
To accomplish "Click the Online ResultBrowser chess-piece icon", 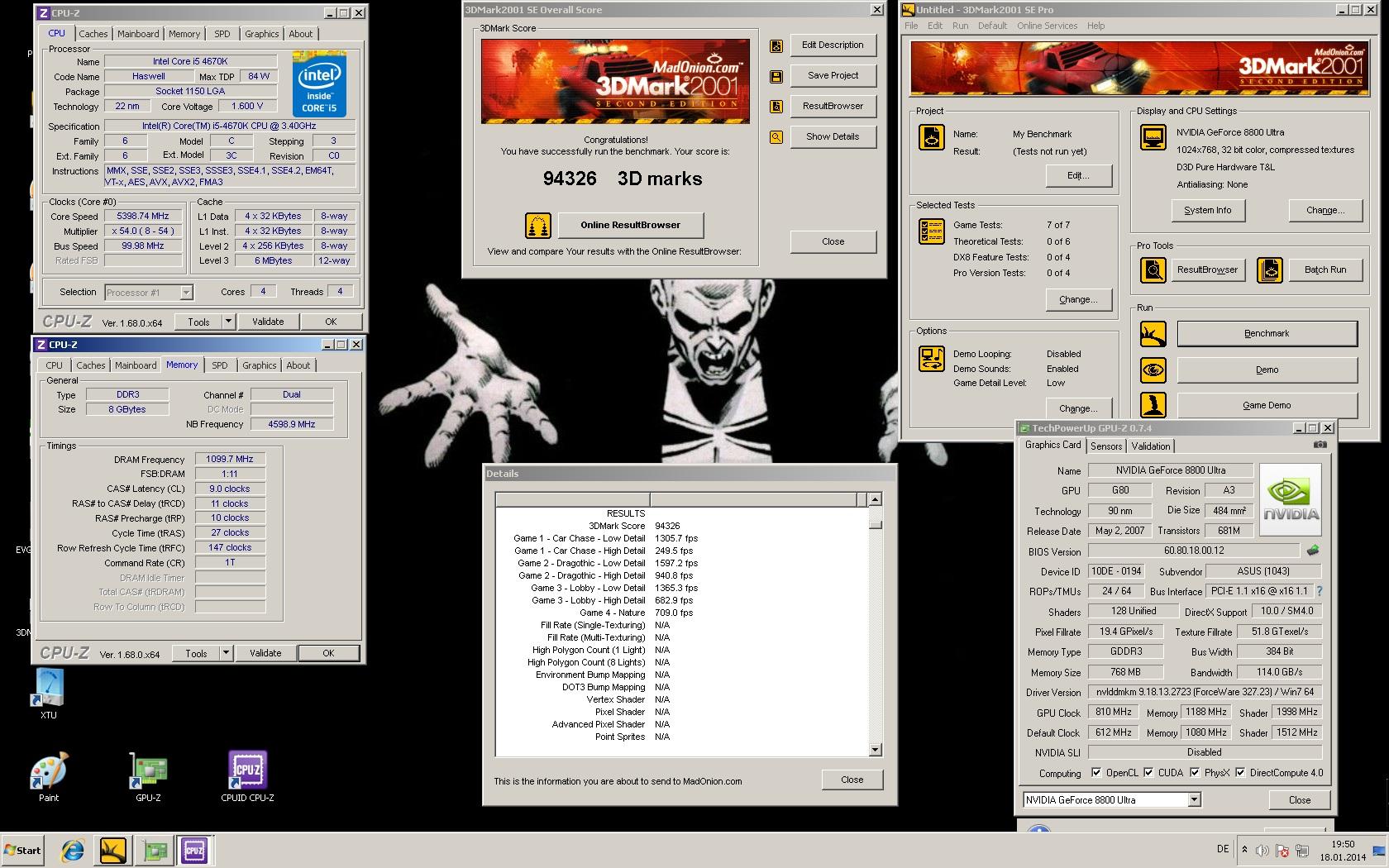I will [x=538, y=225].
